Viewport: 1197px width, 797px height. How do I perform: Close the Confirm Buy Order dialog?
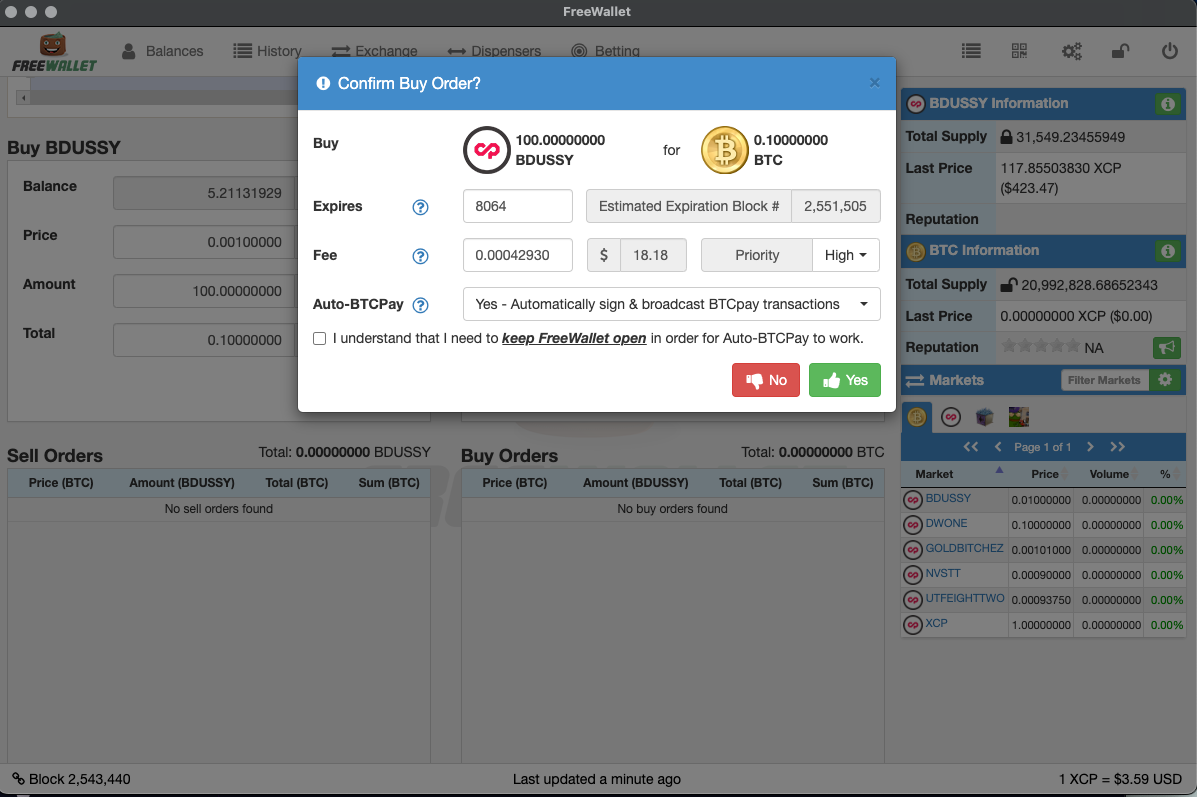coord(875,82)
